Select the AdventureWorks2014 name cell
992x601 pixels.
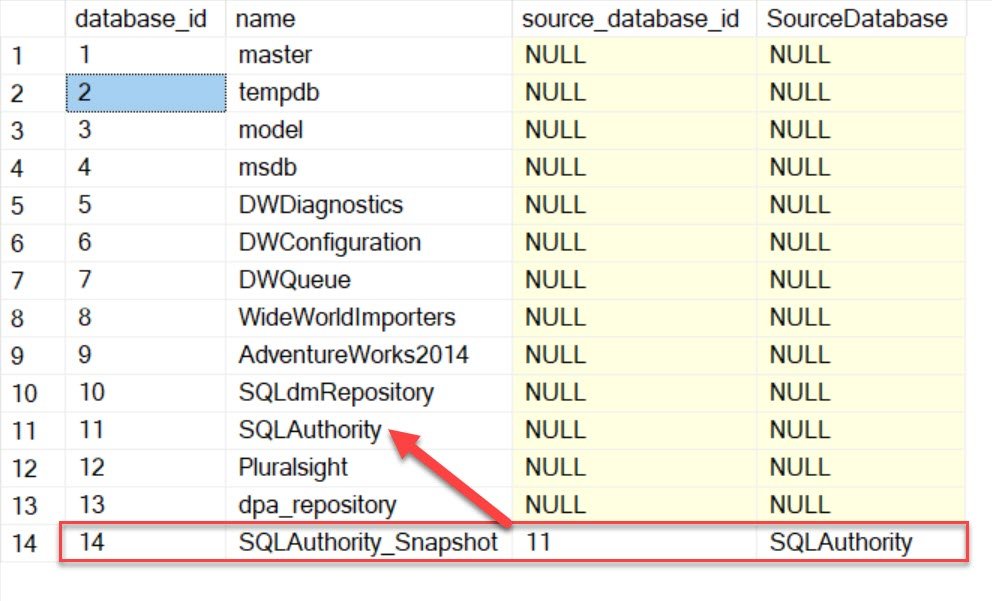[369, 355]
